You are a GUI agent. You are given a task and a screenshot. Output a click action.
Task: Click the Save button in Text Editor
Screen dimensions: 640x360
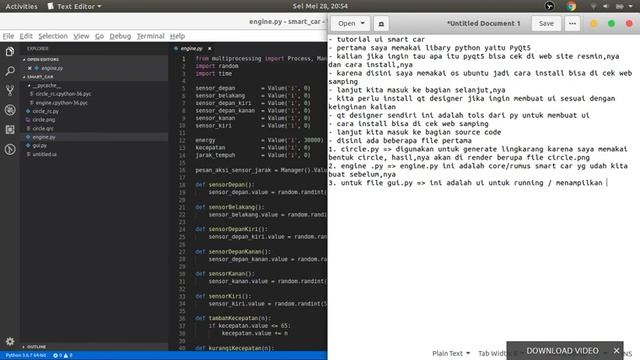point(546,24)
